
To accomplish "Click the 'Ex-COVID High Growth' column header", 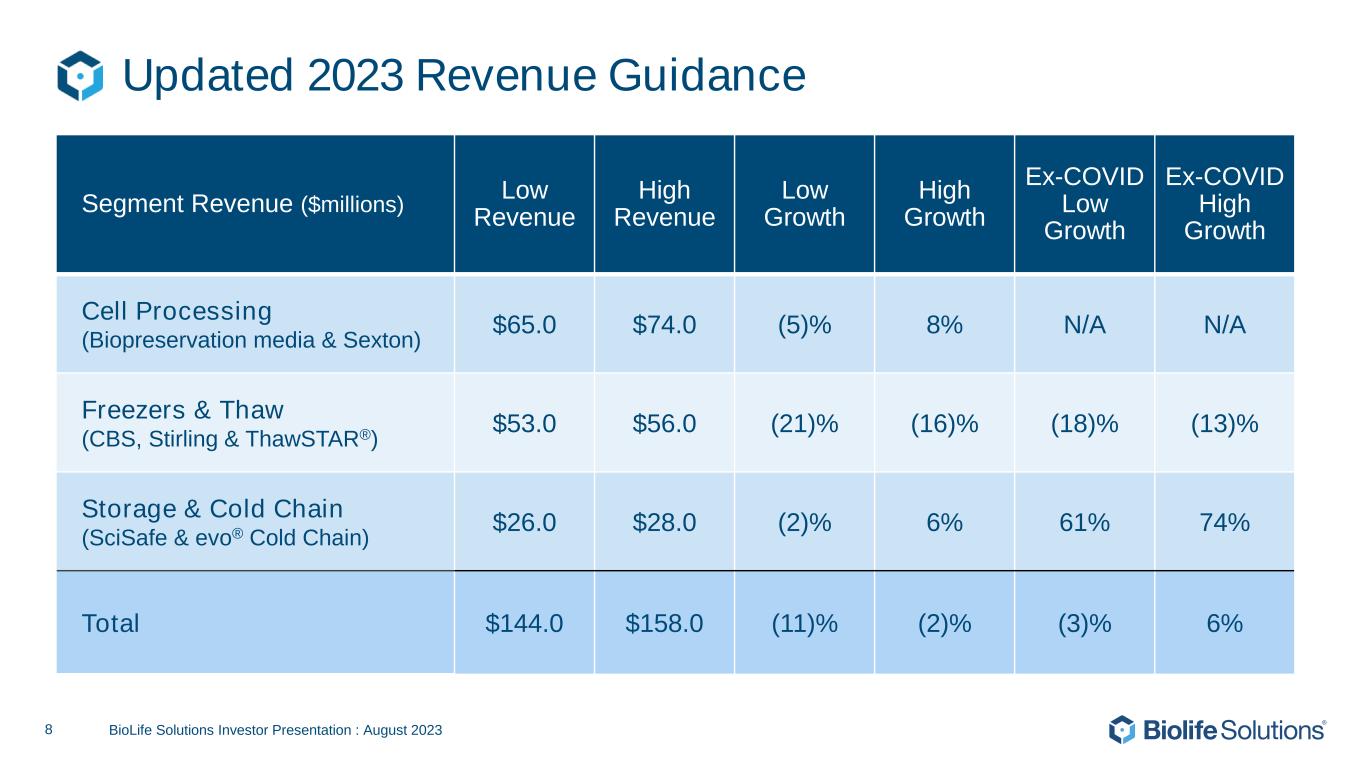I will coord(1224,204).
